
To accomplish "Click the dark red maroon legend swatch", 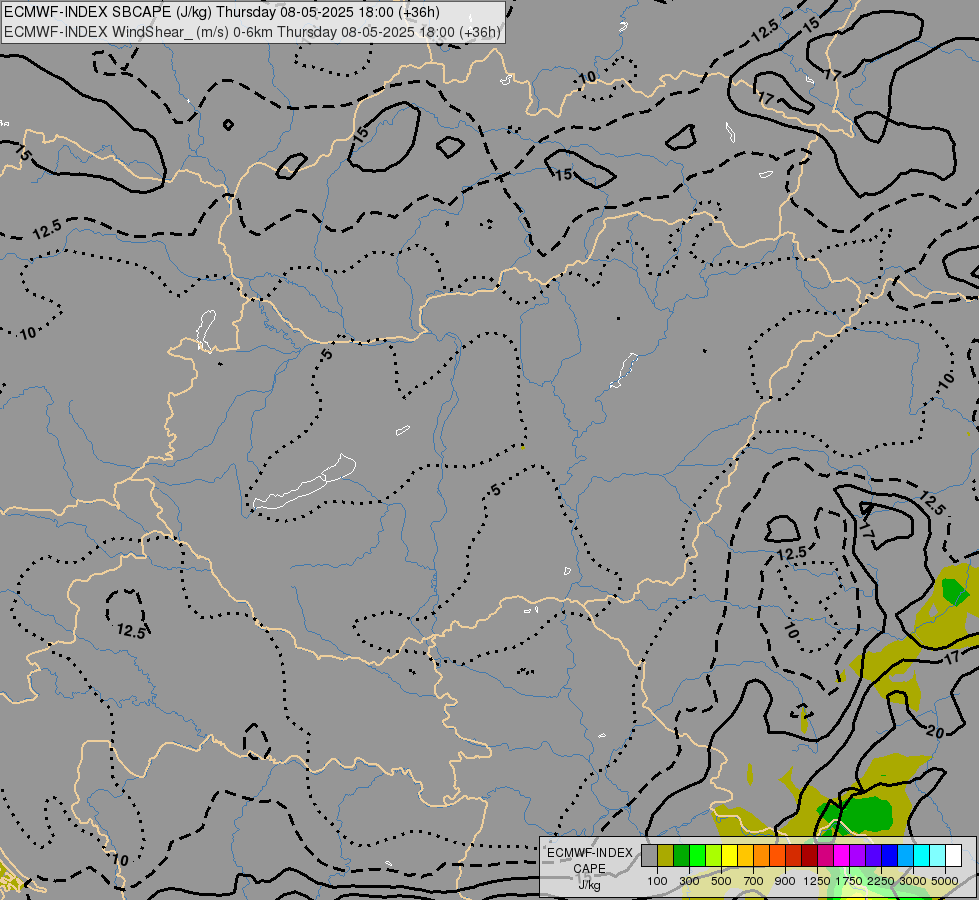I will point(810,855).
